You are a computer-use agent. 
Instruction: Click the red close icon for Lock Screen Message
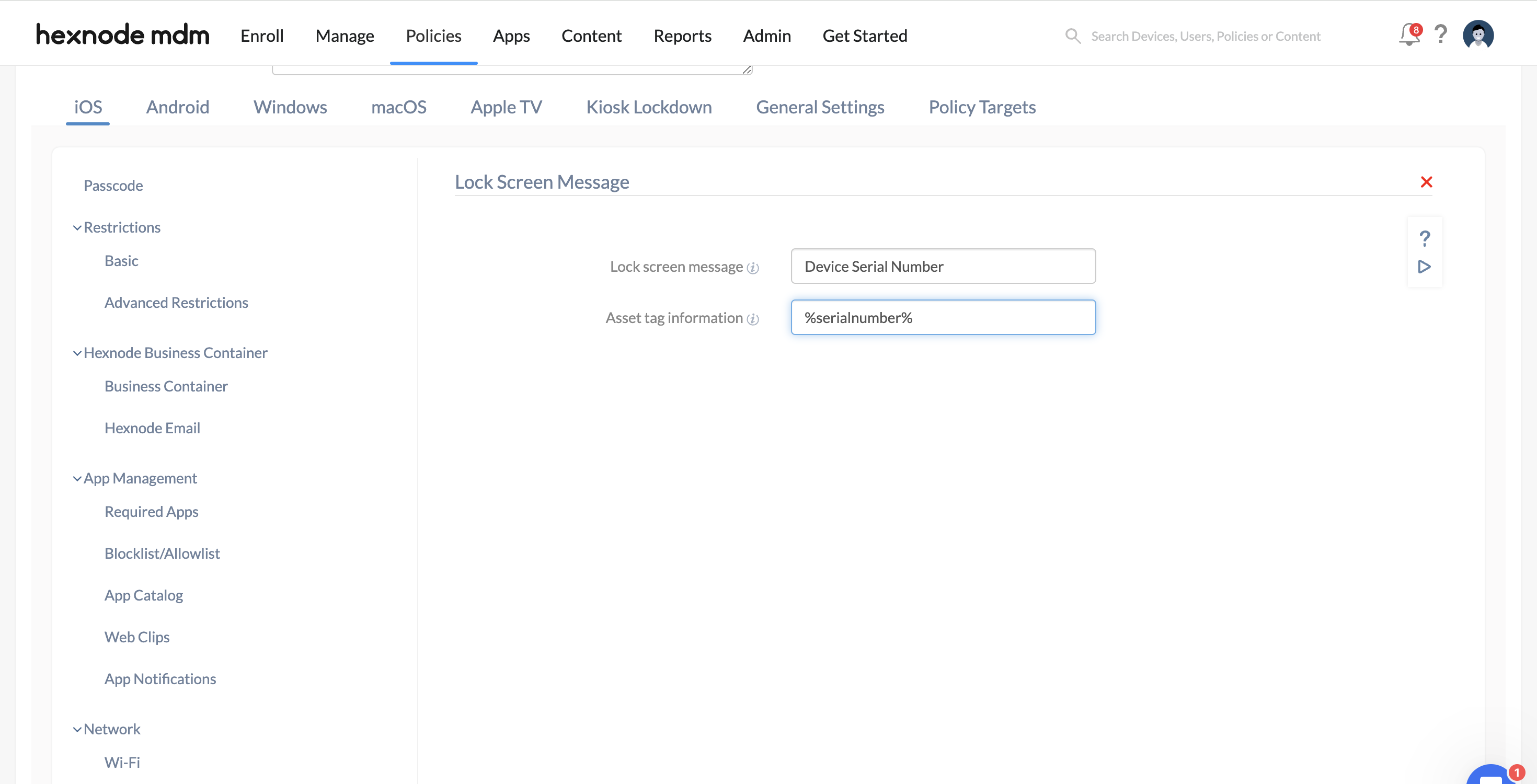[1426, 182]
